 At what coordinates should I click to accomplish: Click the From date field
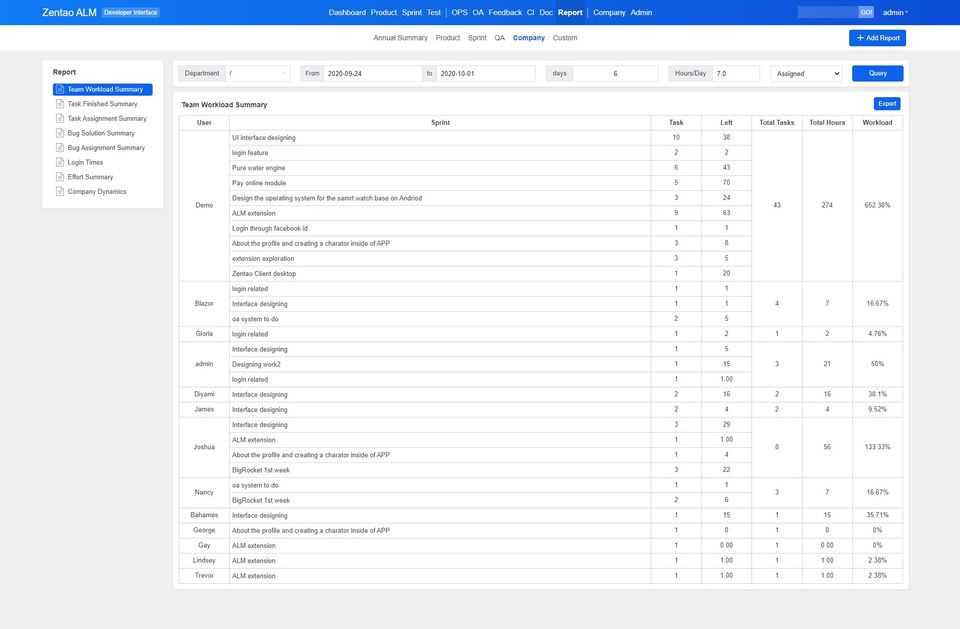372,73
